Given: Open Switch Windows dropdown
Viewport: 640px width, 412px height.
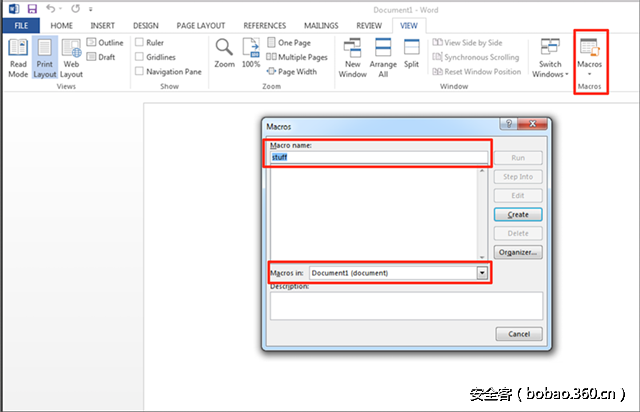Looking at the screenshot, I should [550, 58].
